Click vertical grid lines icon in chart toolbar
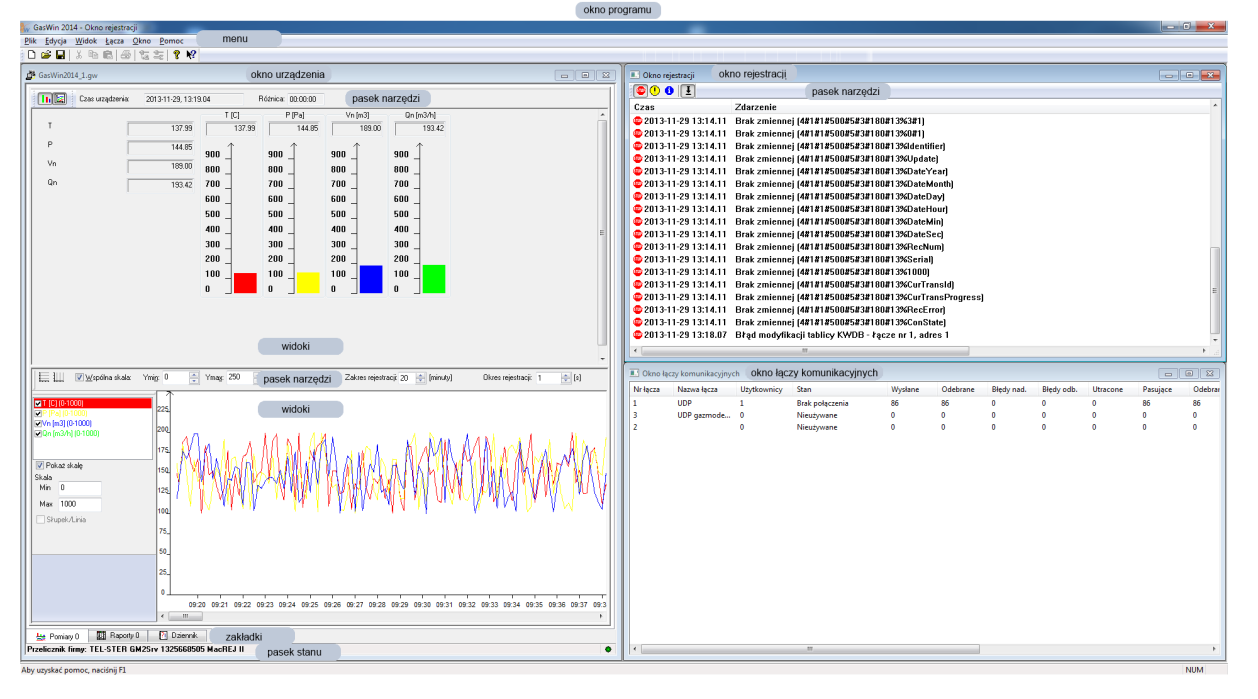 point(59,377)
